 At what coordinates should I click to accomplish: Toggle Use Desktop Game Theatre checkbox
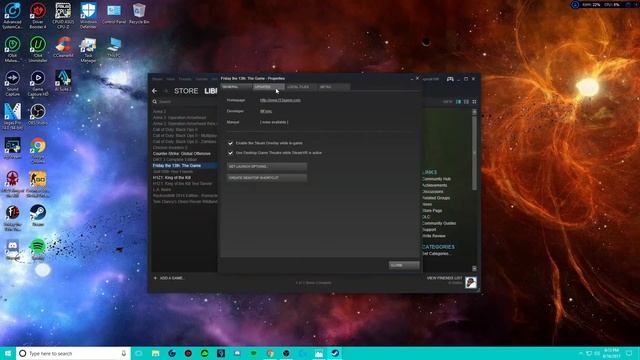230,153
